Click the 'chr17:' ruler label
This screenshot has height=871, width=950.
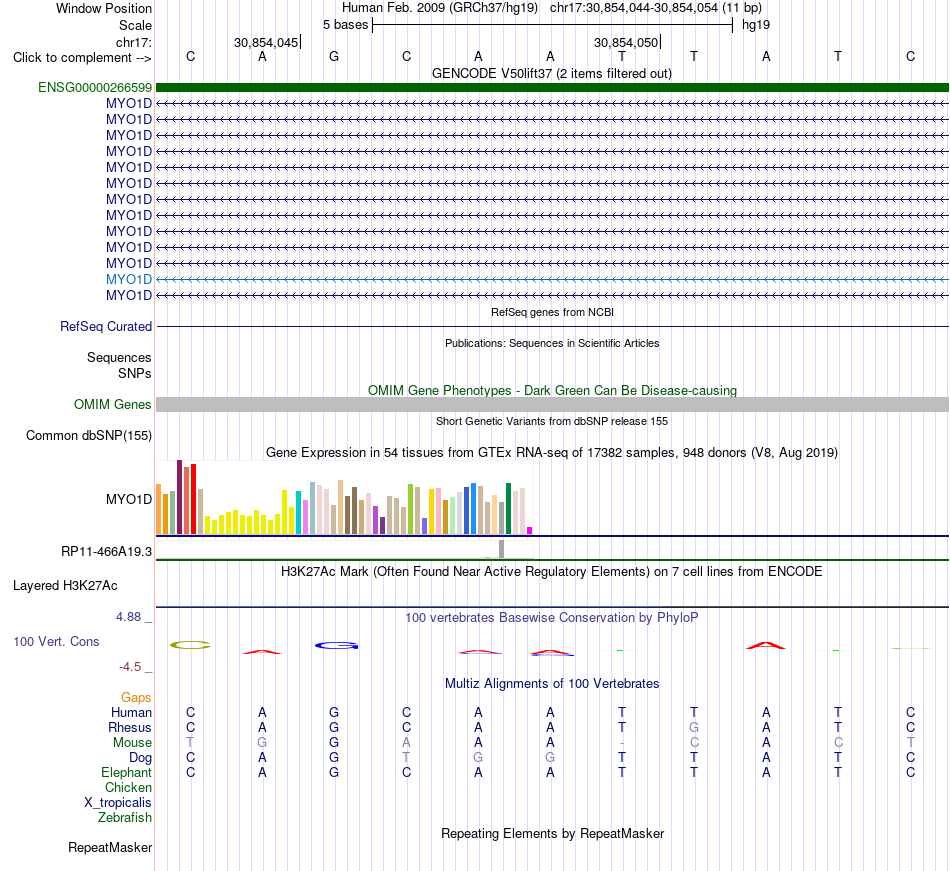point(133,42)
